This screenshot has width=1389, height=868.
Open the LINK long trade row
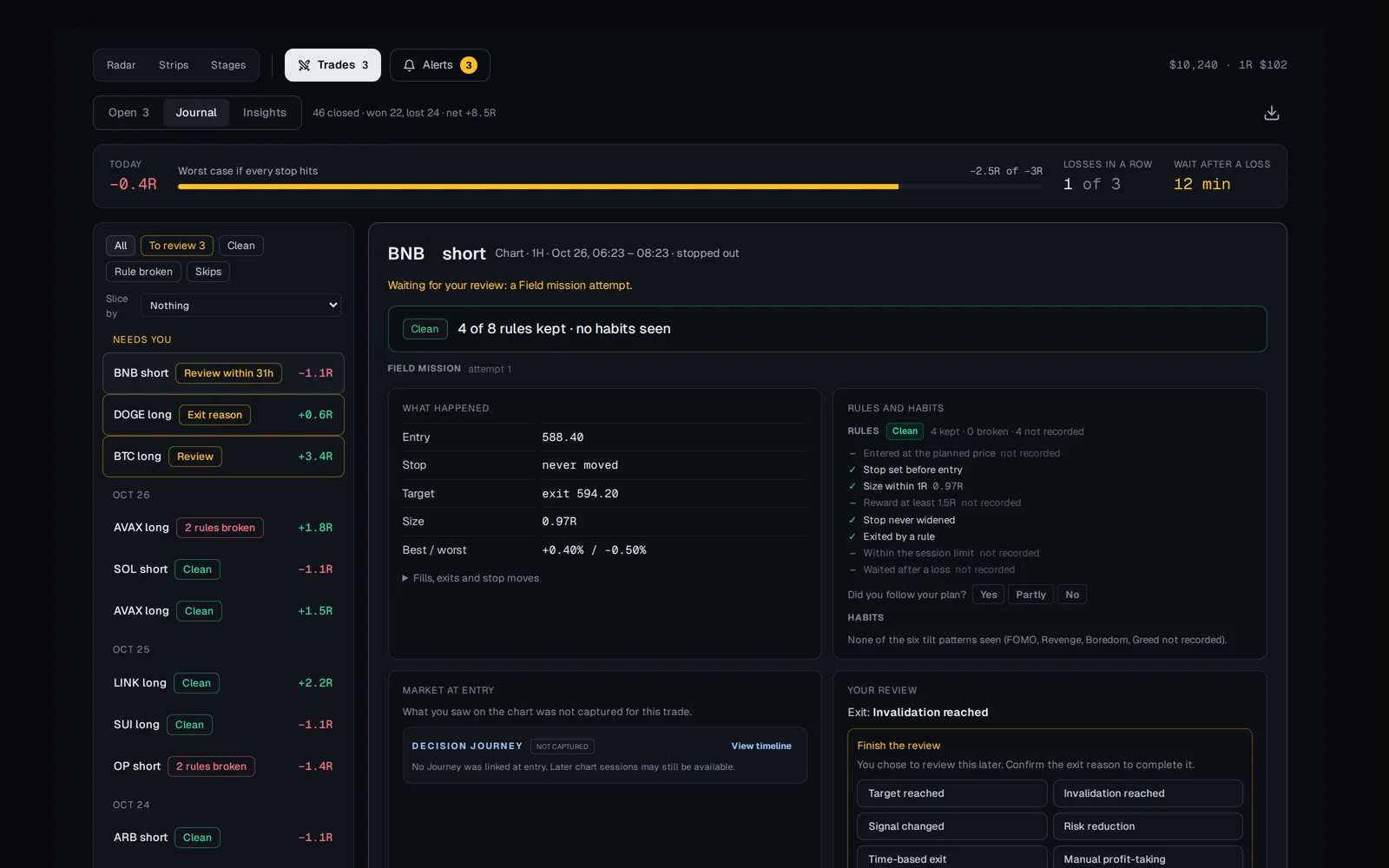[223, 683]
